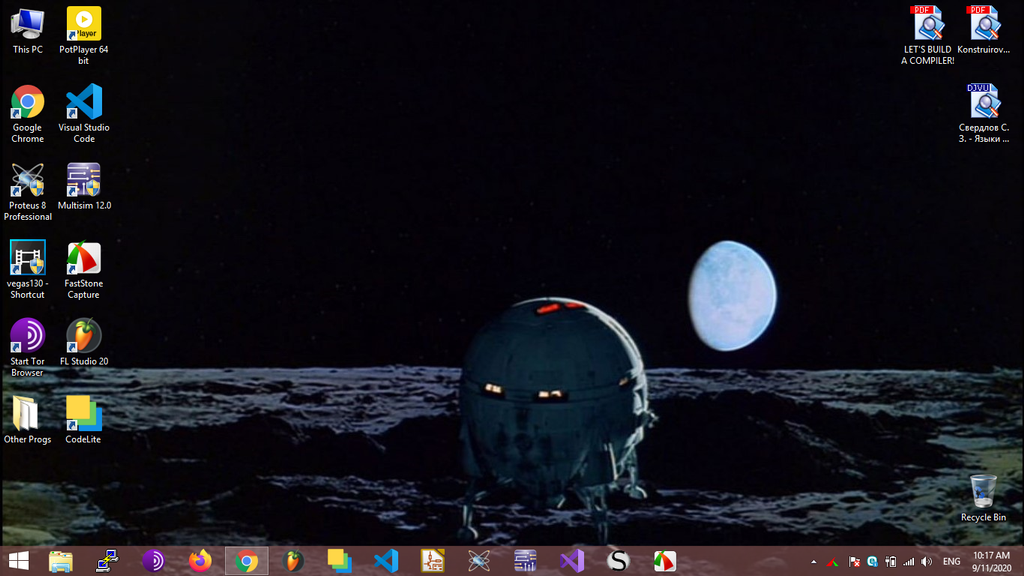
Task: Click the FastStone tray icon
Action: [x=833, y=562]
